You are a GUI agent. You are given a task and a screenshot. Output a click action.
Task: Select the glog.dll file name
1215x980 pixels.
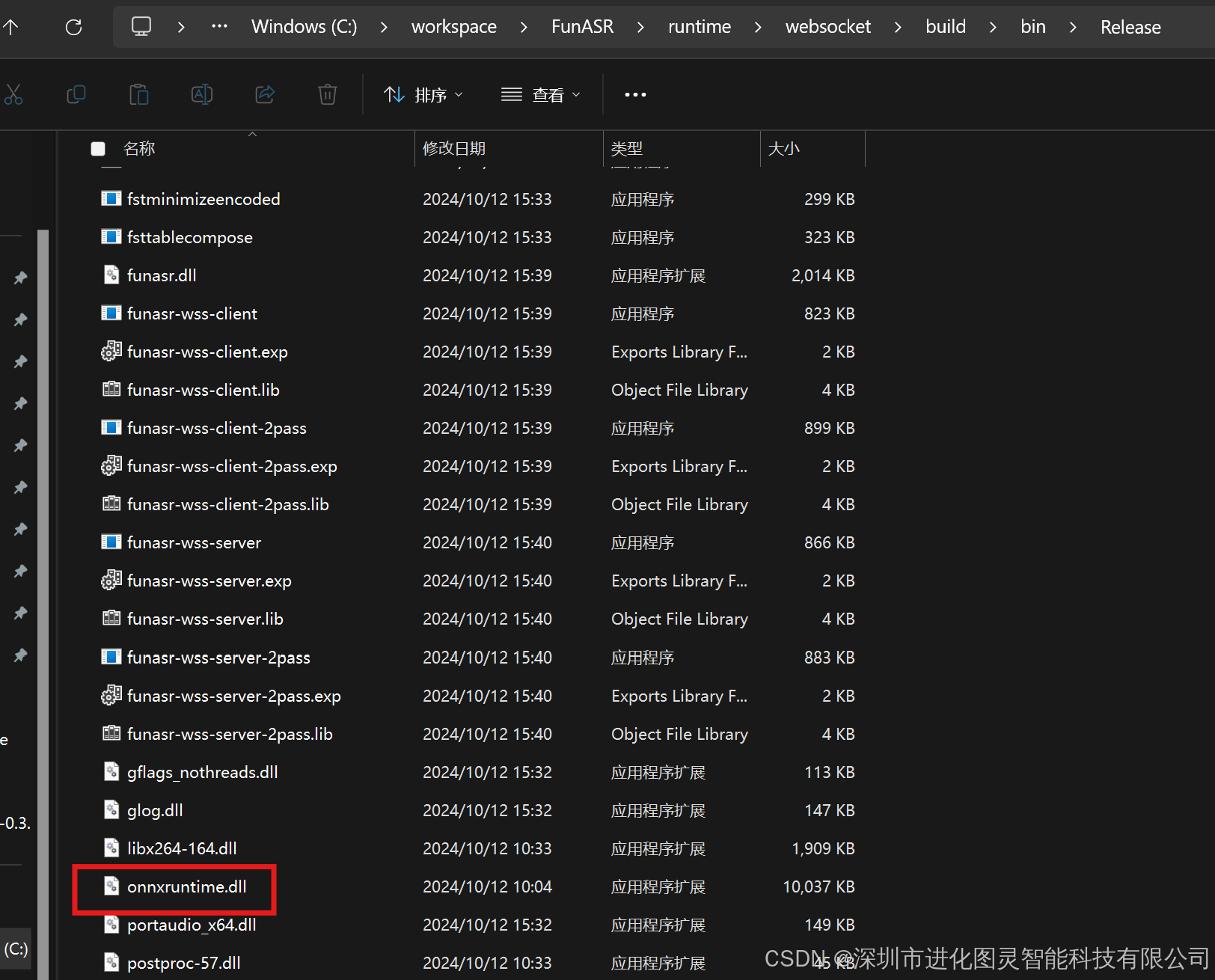[x=155, y=810]
